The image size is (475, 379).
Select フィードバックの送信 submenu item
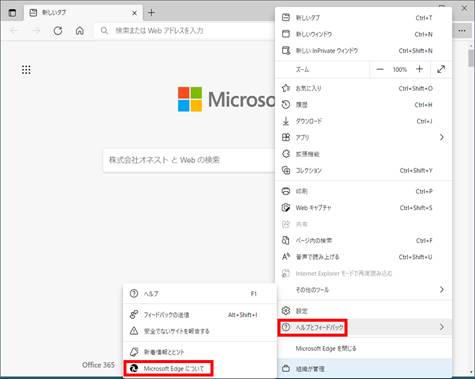click(199, 315)
